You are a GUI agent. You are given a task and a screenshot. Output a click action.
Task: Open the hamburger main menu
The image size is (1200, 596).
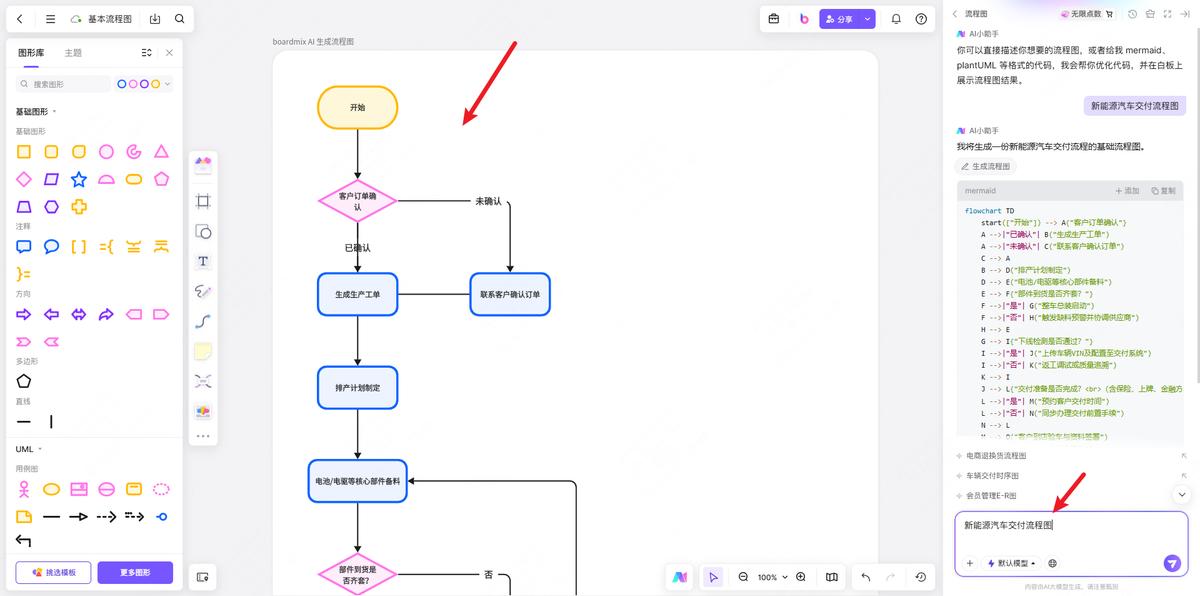[50, 19]
